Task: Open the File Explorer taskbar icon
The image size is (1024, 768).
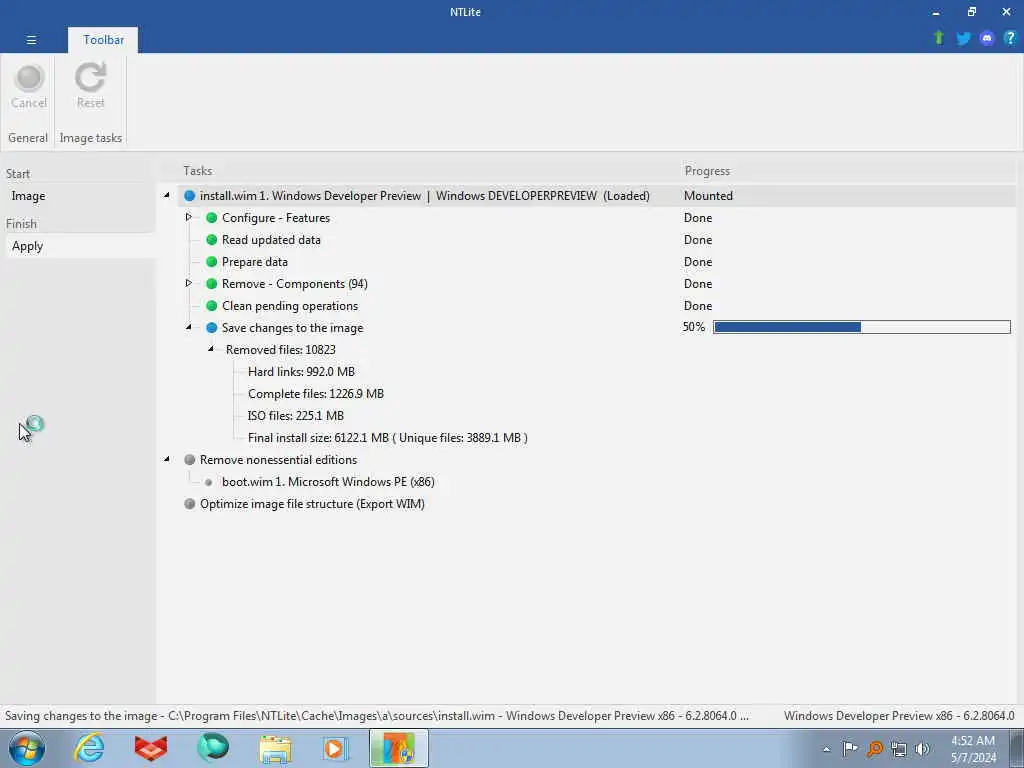Action: 275,749
